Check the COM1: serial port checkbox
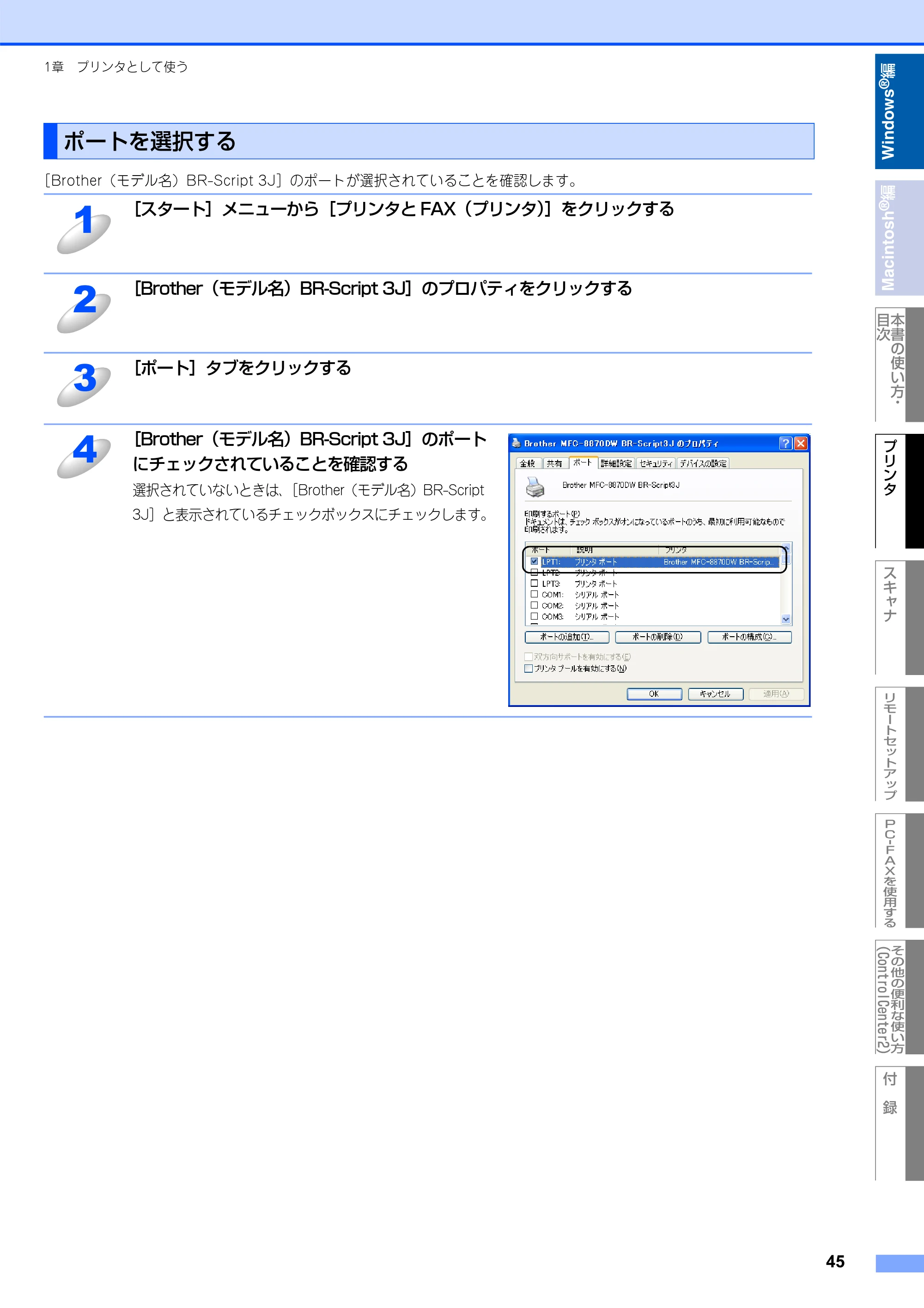924x1308 pixels. pos(535,594)
